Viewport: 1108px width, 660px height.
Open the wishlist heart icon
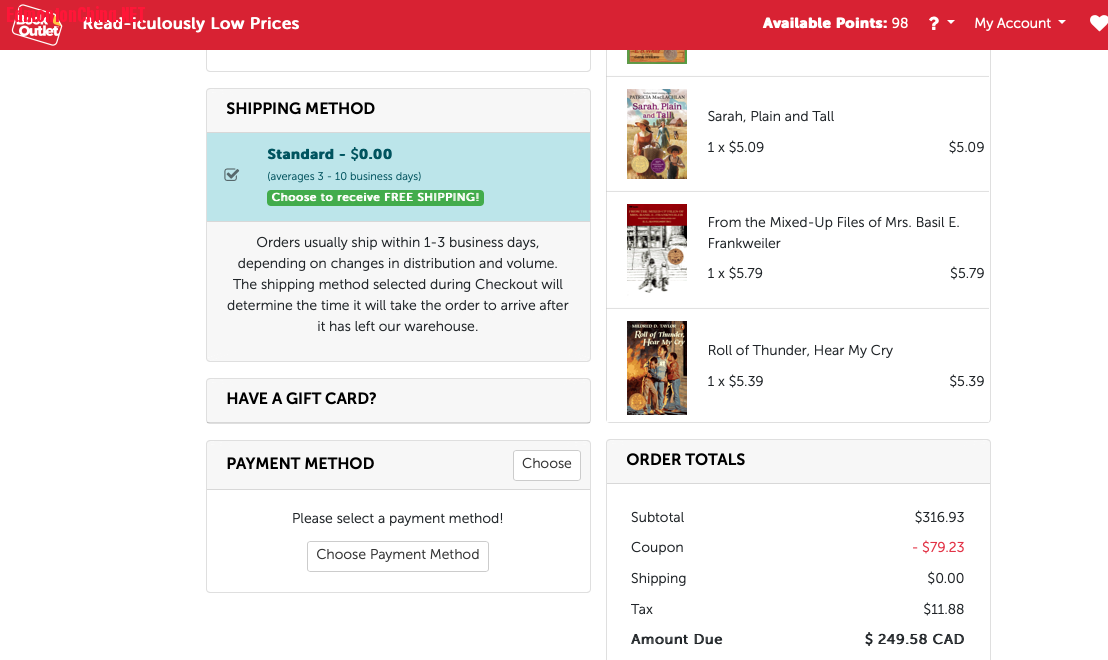[x=1098, y=23]
